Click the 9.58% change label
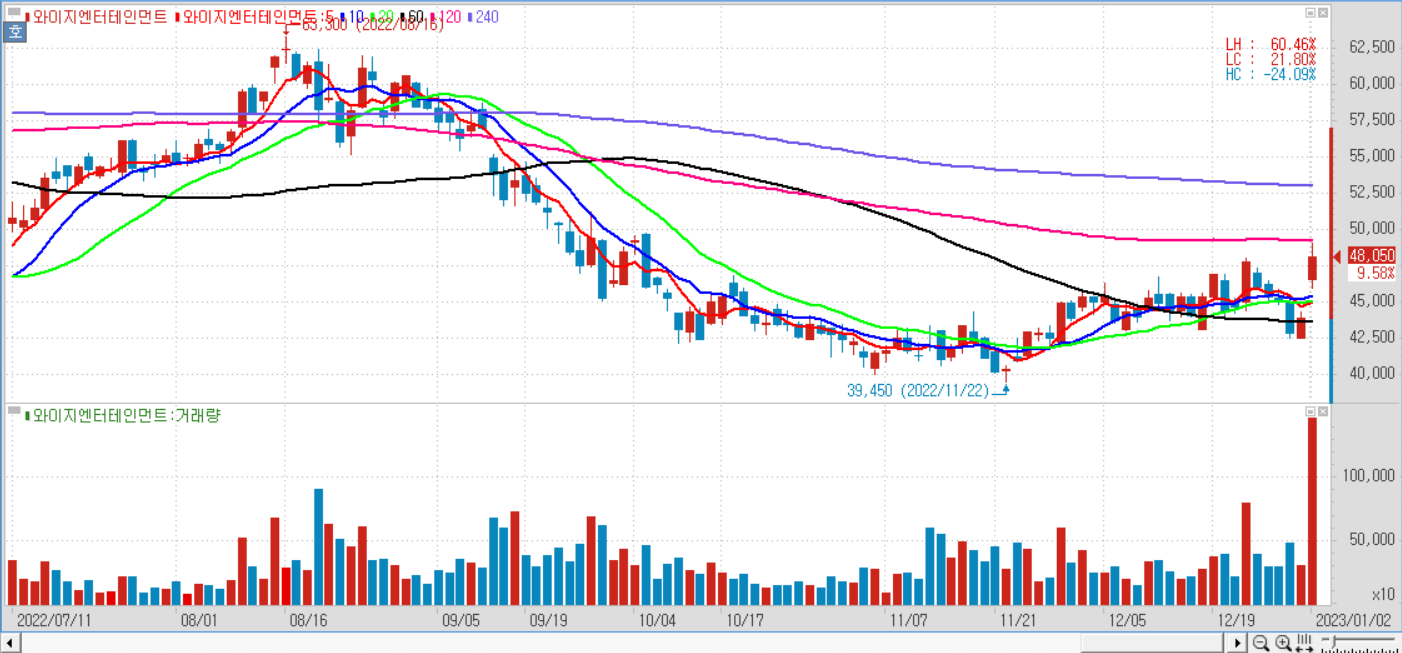Viewport: 1402px width, 653px height. (1375, 272)
